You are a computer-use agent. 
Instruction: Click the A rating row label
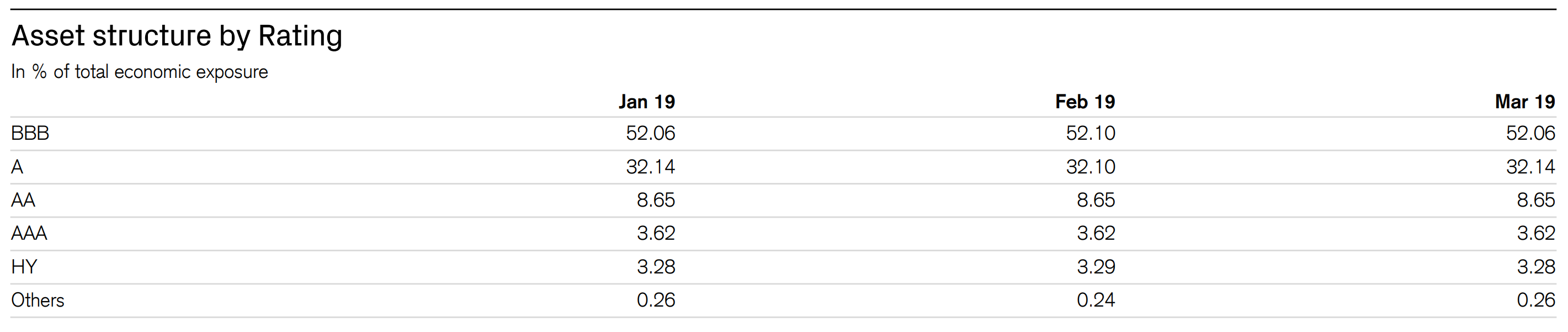[x=17, y=167]
